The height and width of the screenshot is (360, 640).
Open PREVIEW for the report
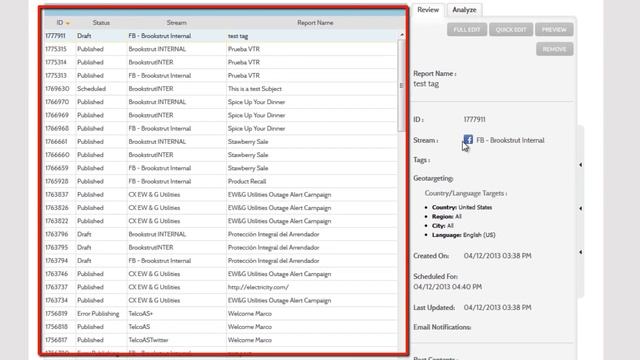click(554, 29)
